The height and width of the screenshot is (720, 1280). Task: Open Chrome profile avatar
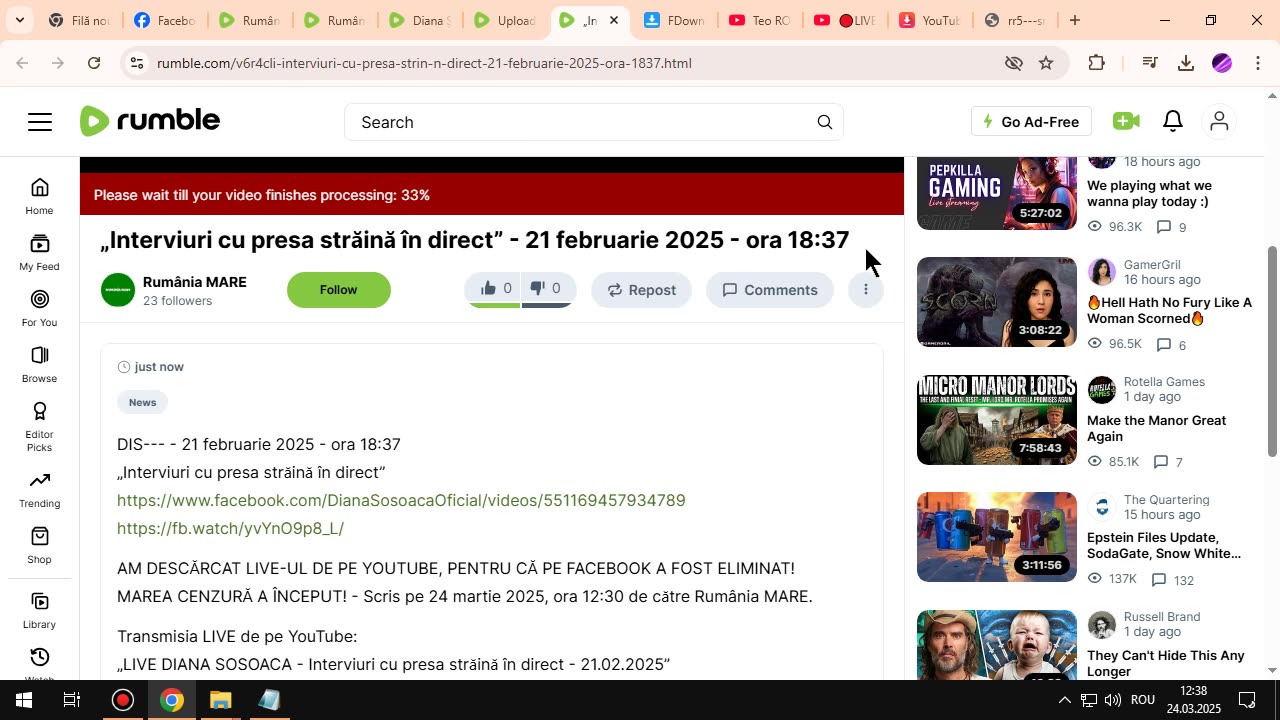[x=1222, y=63]
